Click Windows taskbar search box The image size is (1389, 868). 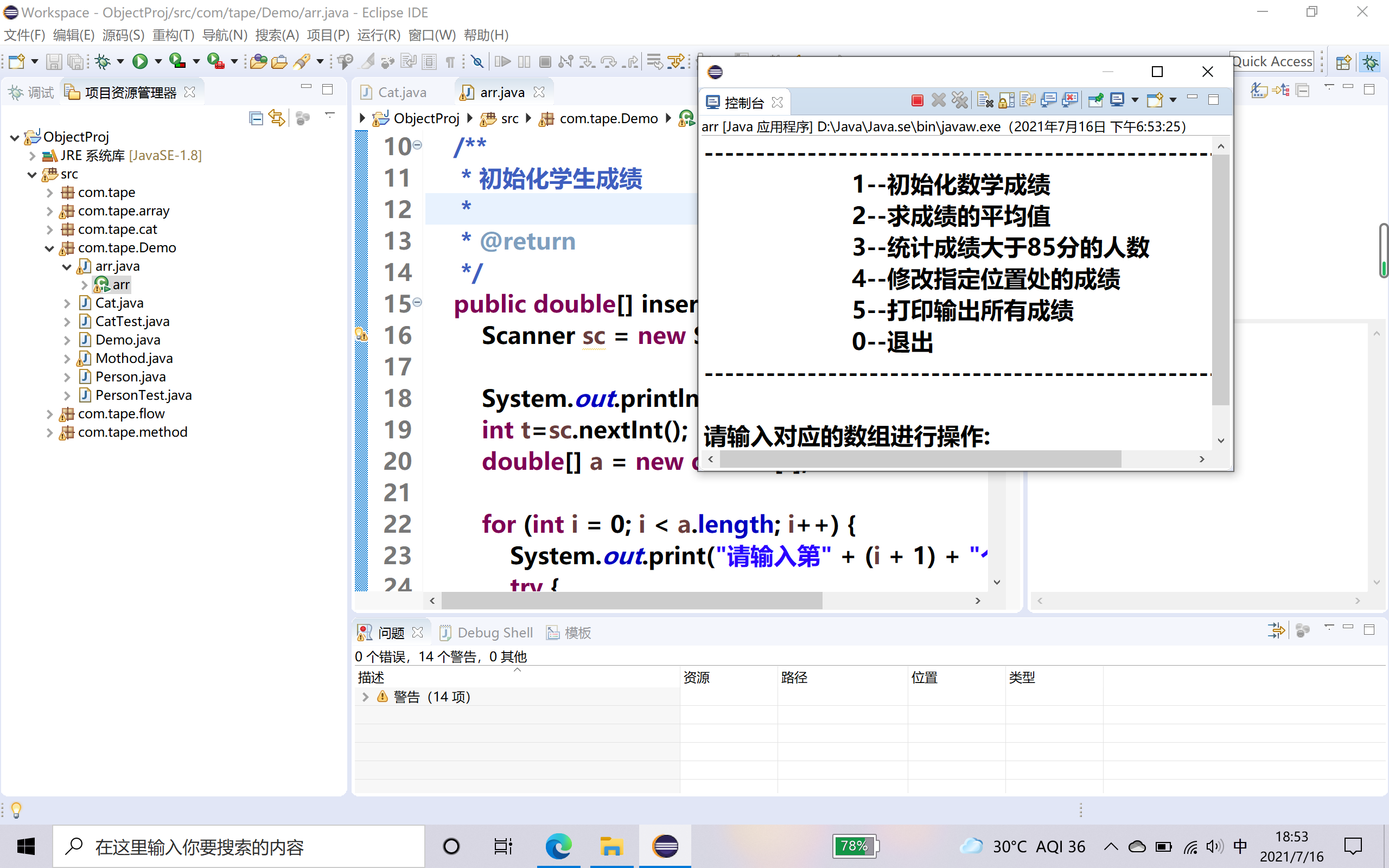coord(239,846)
